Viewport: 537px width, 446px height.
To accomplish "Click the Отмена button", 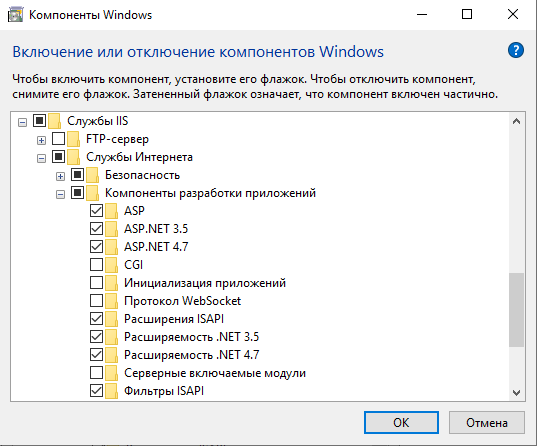I will point(487,422).
